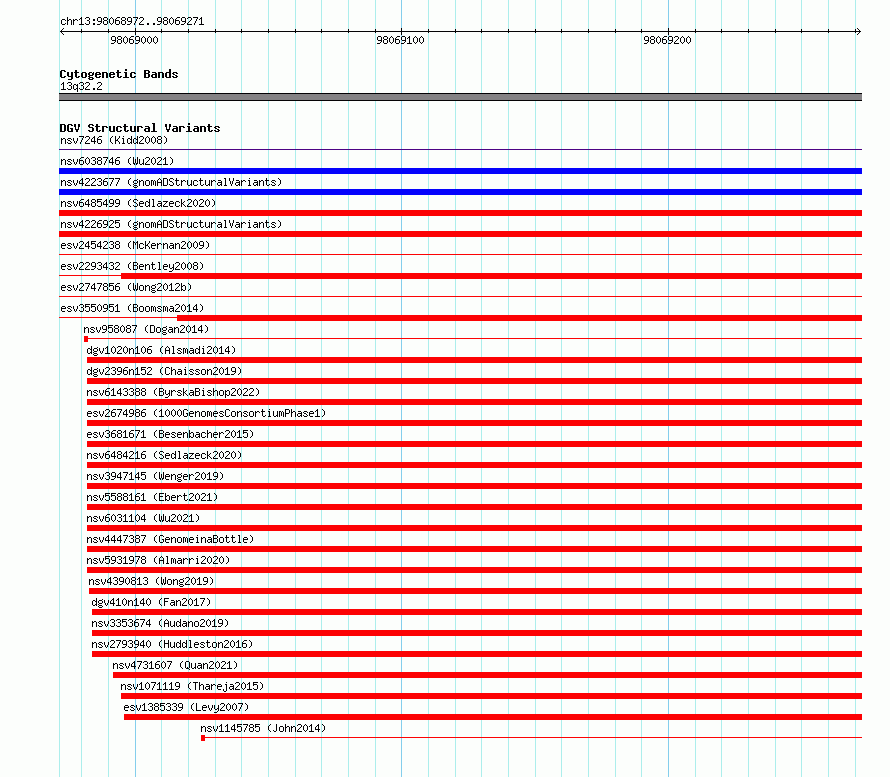The image size is (890, 777).
Task: Click the 13q32.2 band label
Action: [81, 86]
